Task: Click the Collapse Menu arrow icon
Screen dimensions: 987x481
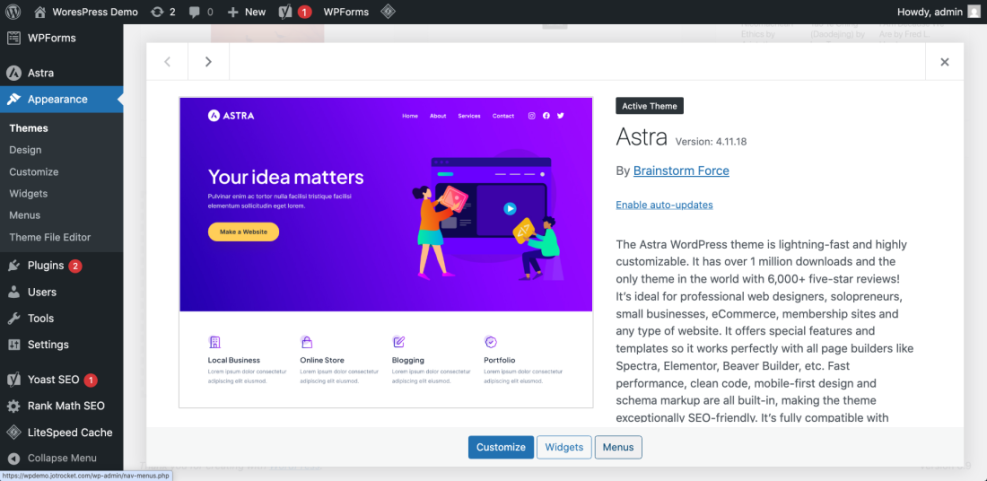Action: point(13,458)
